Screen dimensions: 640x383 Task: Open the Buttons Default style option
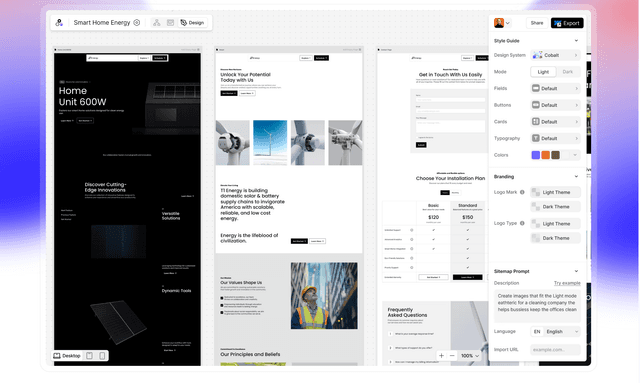click(x=555, y=105)
